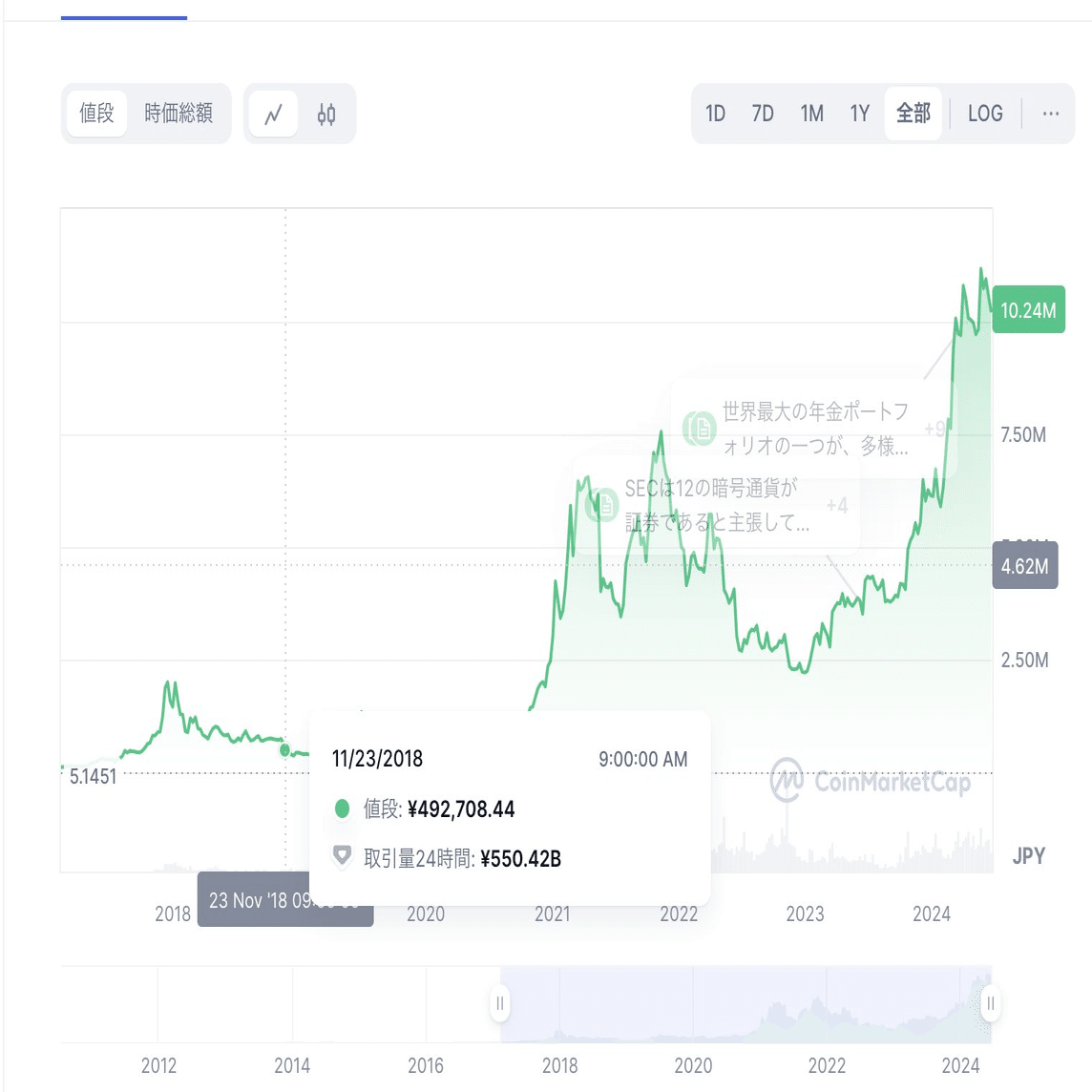Select the 1M time range
1092x1092 pixels.
pos(812,114)
